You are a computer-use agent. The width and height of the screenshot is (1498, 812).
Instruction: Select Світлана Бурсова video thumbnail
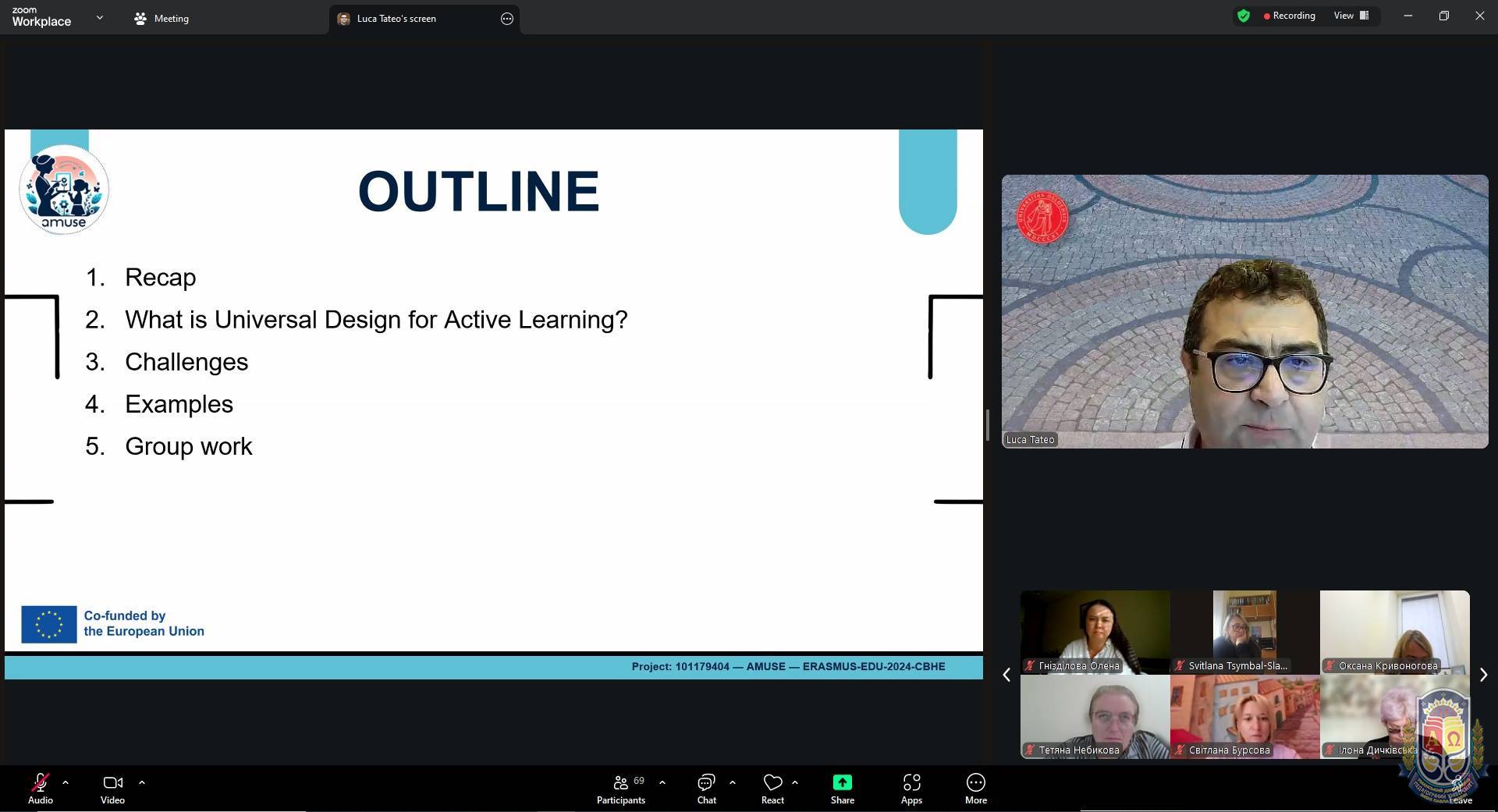pos(1244,716)
